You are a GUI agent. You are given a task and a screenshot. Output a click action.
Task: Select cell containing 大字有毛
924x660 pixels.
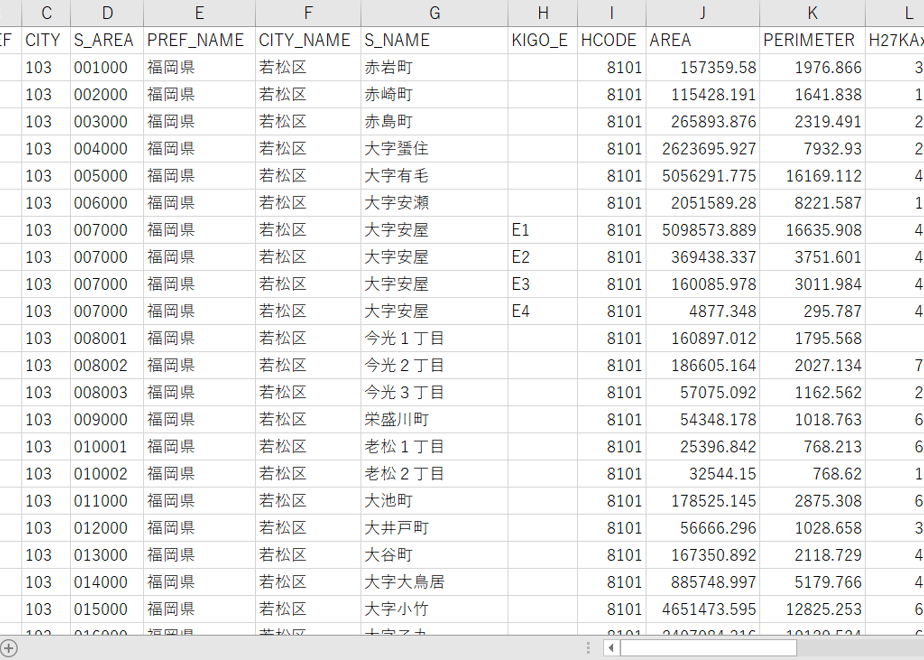434,176
